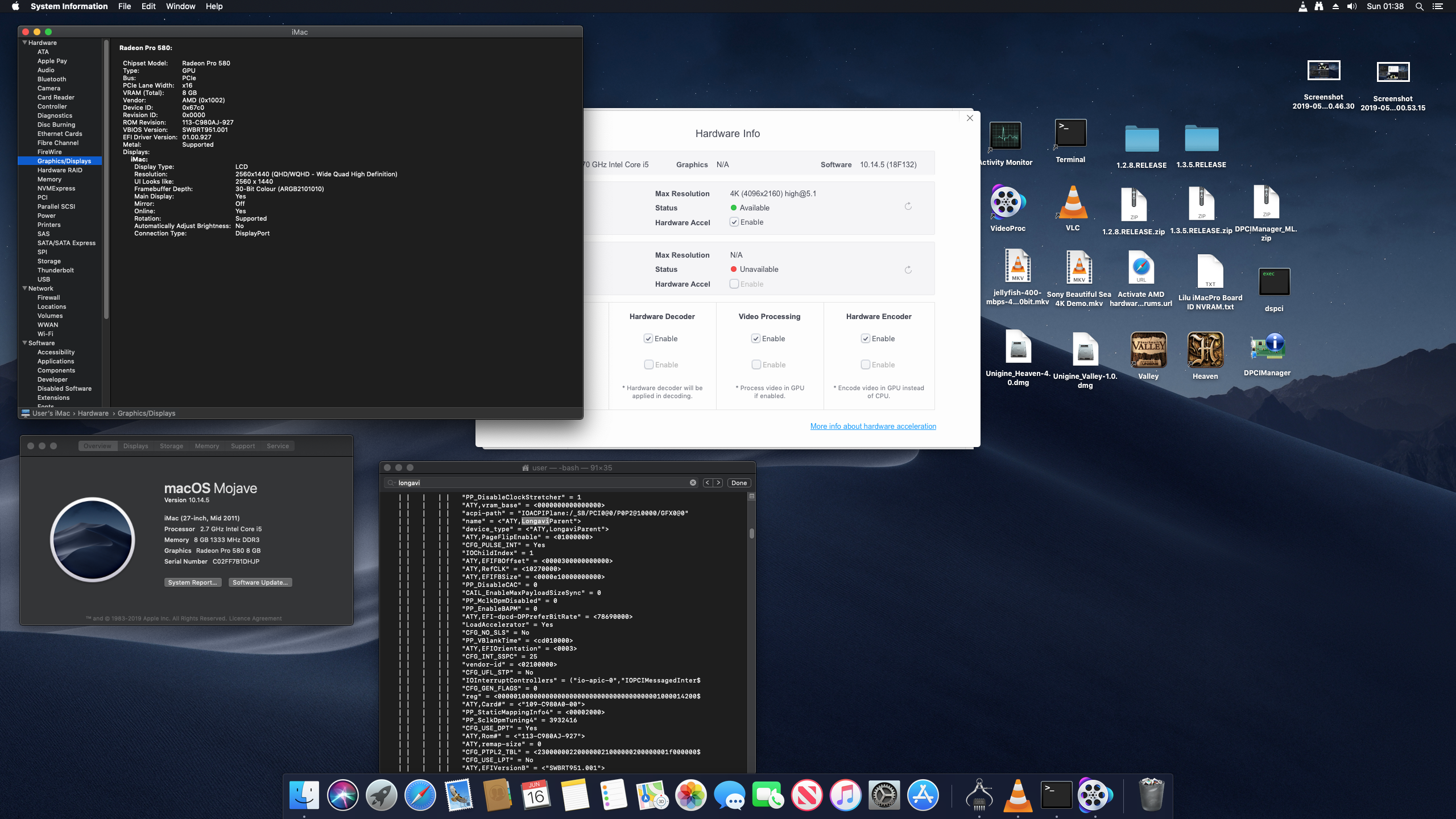The height and width of the screenshot is (819, 1456).
Task: Open System Preferences in the Dock
Action: pos(884,795)
